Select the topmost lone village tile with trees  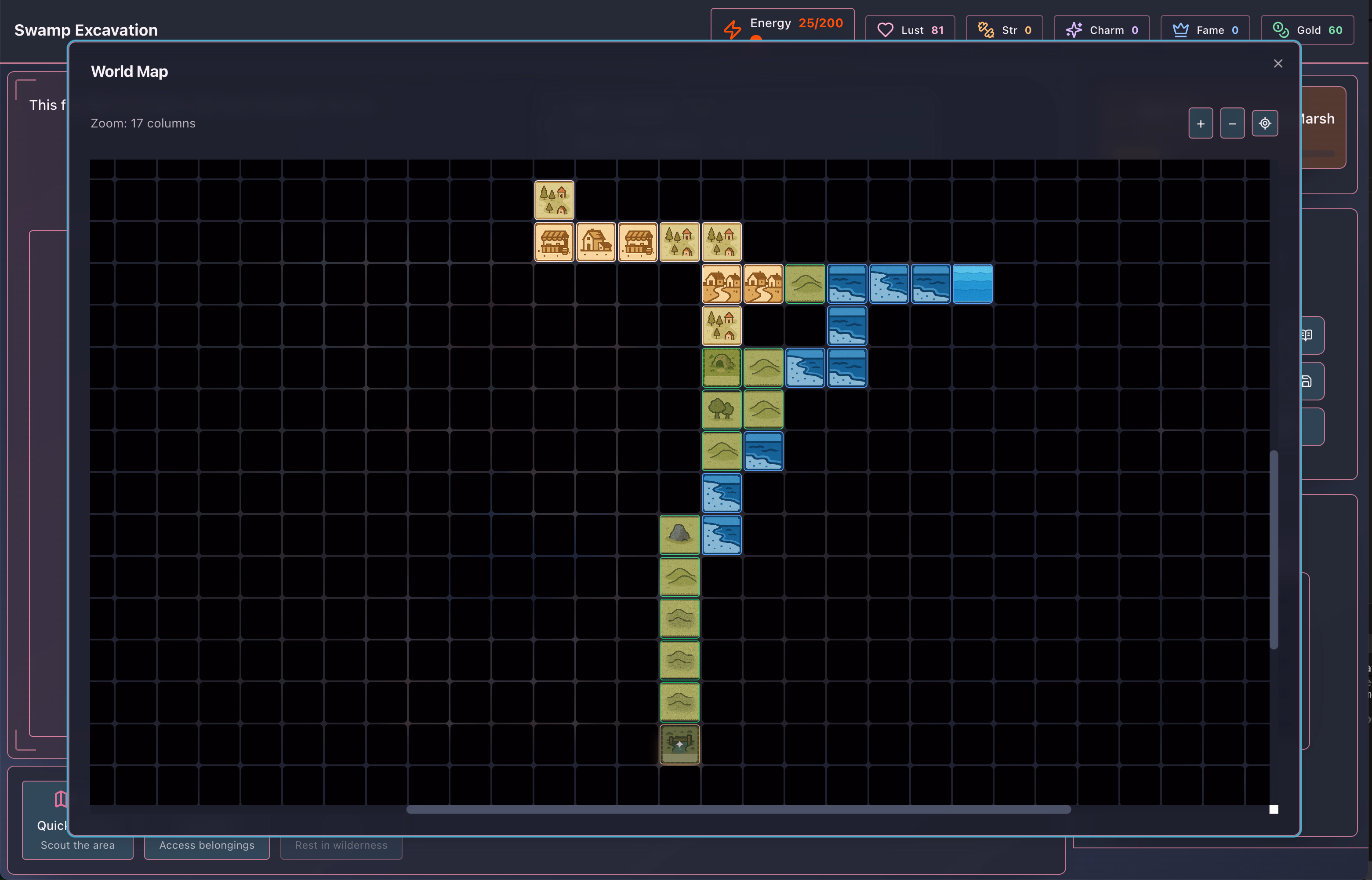[x=553, y=200]
